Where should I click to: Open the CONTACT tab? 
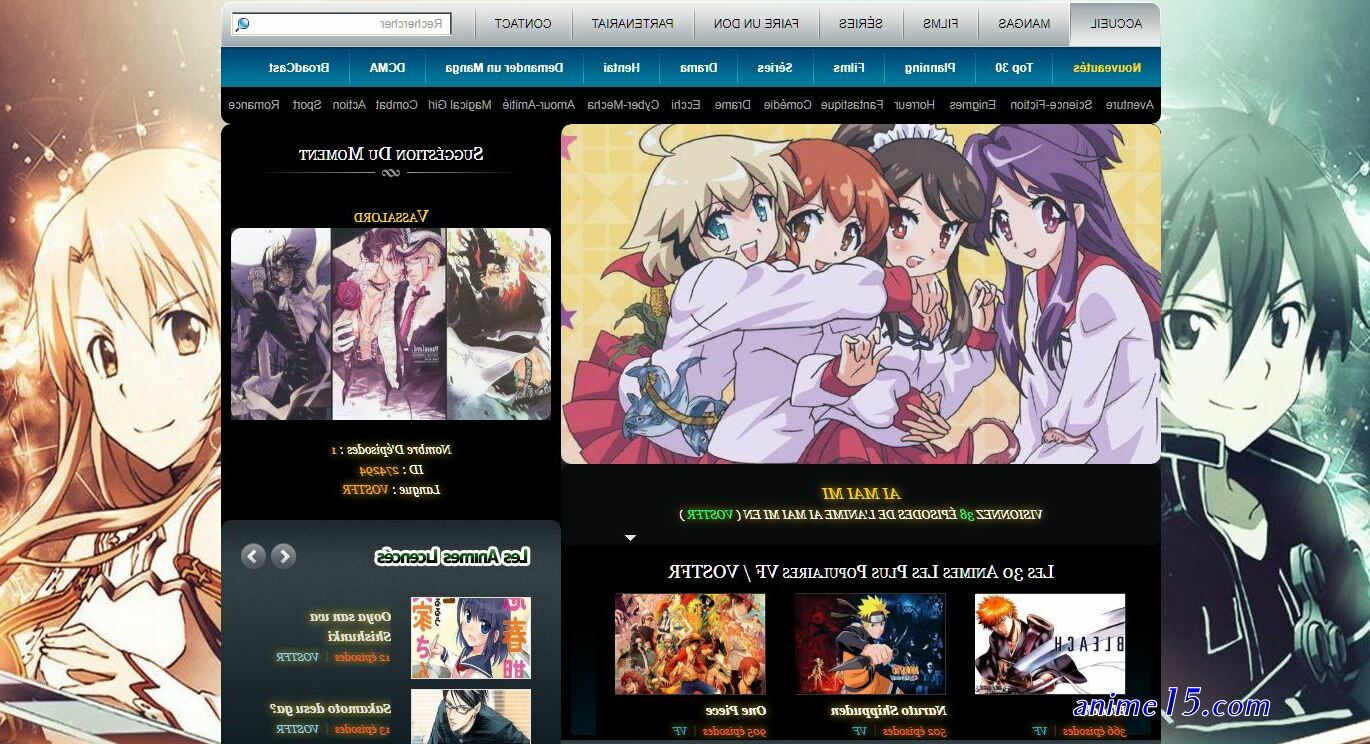point(523,24)
